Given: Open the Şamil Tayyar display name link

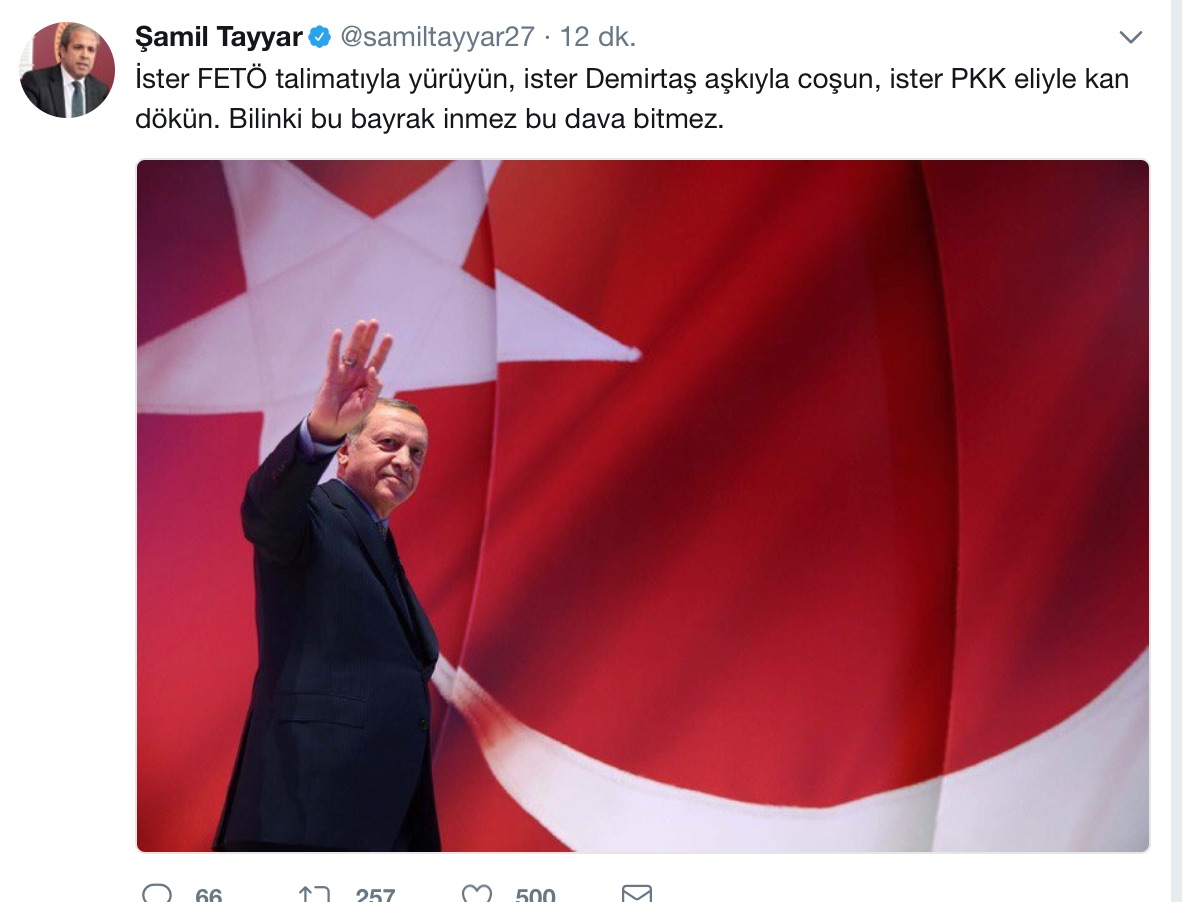Looking at the screenshot, I should click(219, 37).
